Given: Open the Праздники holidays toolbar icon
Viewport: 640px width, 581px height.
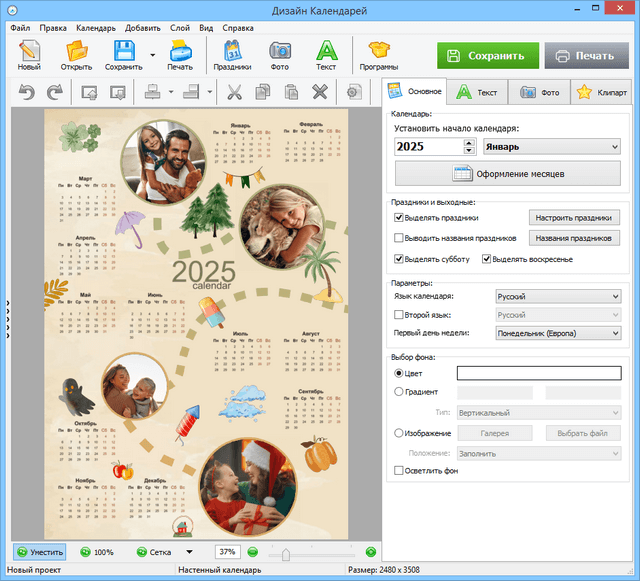Looking at the screenshot, I should (x=232, y=50).
